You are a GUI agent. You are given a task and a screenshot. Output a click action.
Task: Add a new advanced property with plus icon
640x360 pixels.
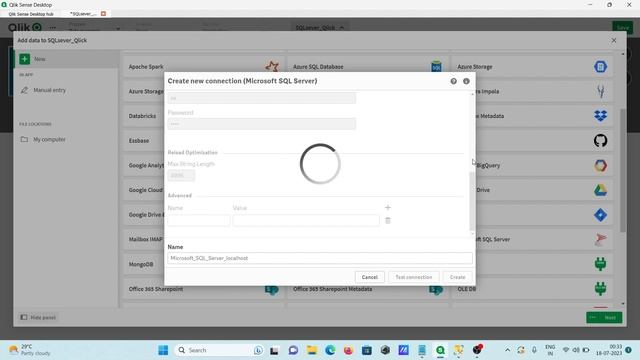[x=388, y=207]
